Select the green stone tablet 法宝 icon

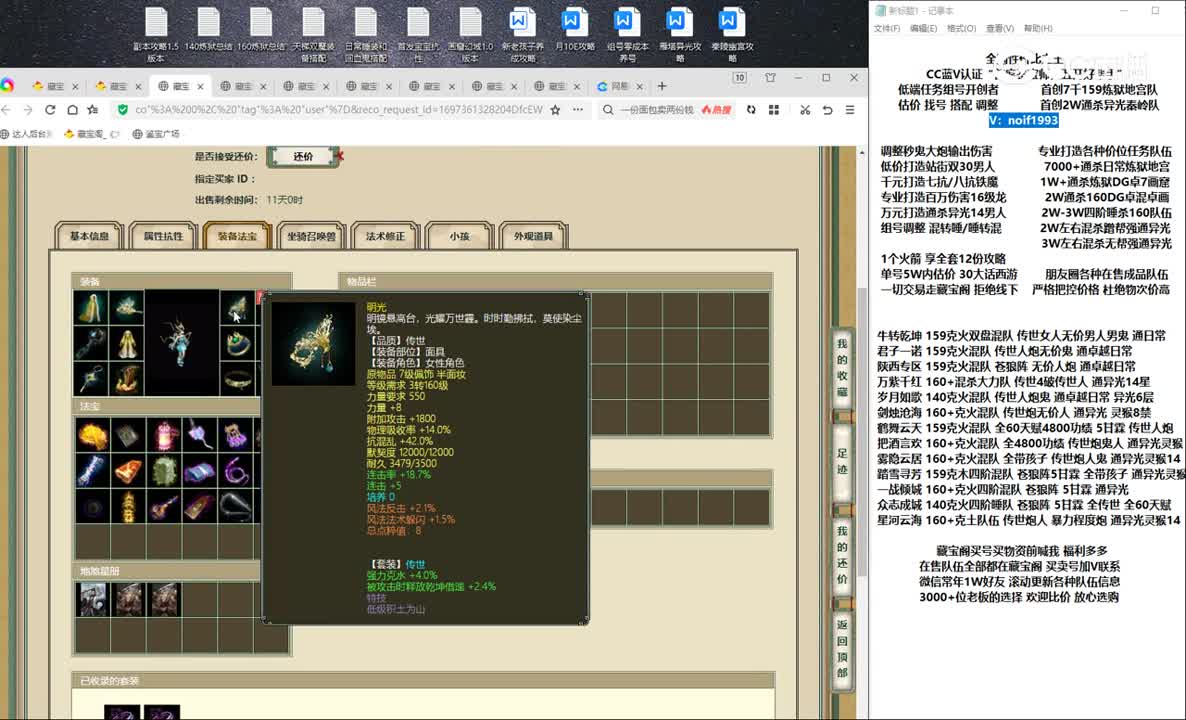point(164,470)
